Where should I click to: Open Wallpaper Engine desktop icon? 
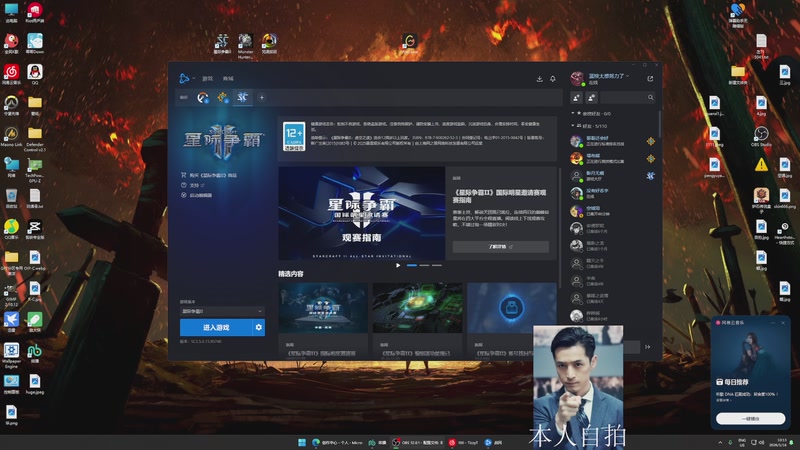[x=11, y=355]
